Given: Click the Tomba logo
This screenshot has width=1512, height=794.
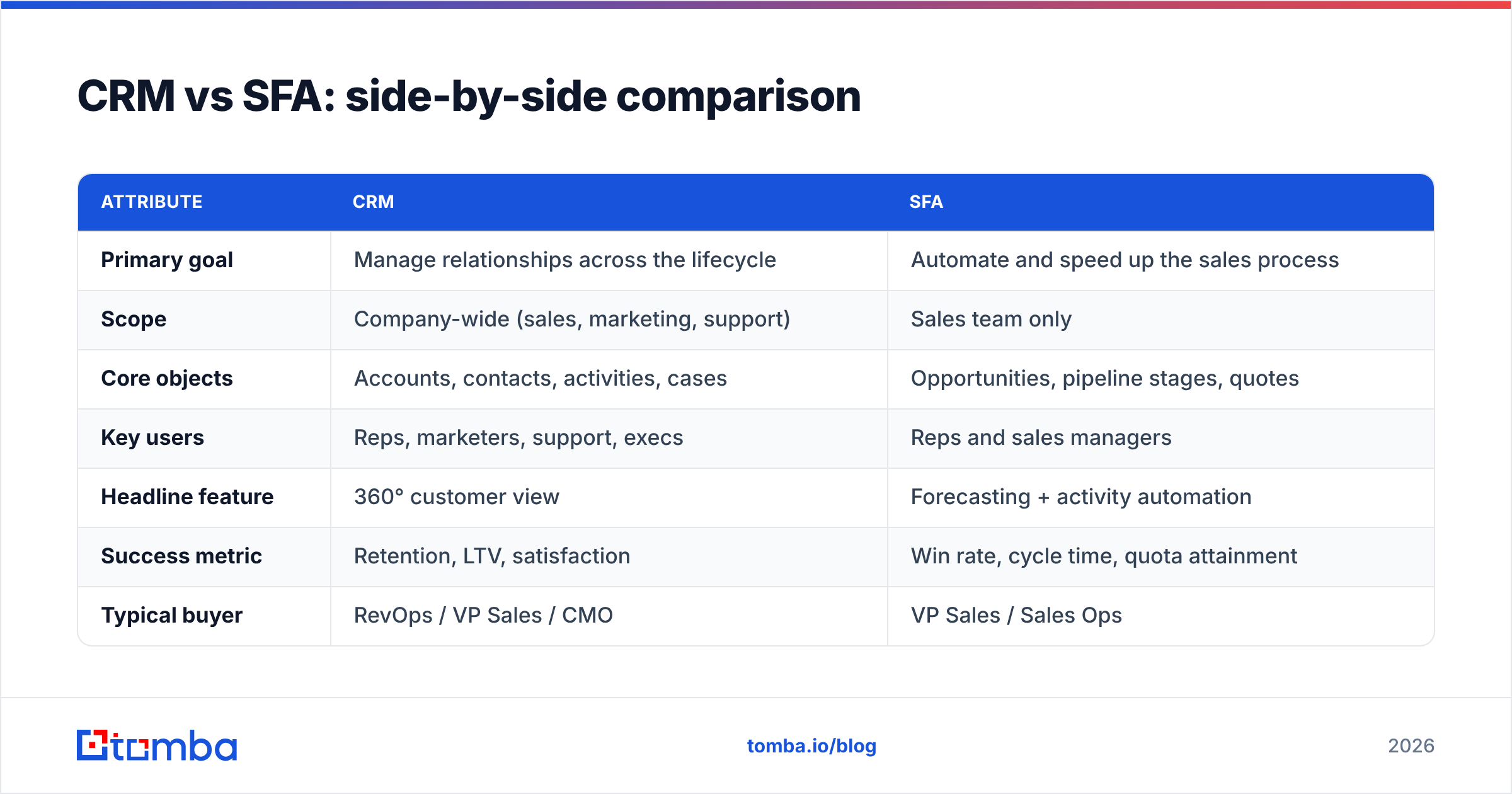Looking at the screenshot, I should click(157, 745).
